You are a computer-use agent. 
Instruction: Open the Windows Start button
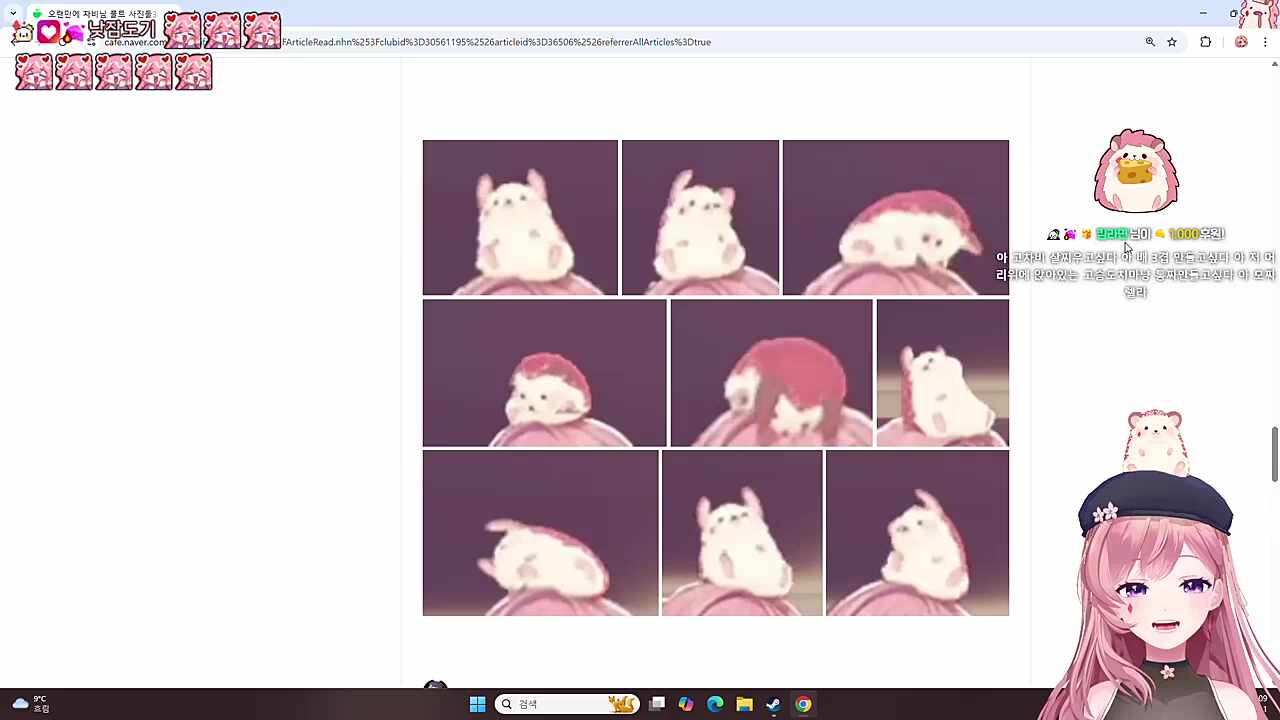(x=477, y=704)
